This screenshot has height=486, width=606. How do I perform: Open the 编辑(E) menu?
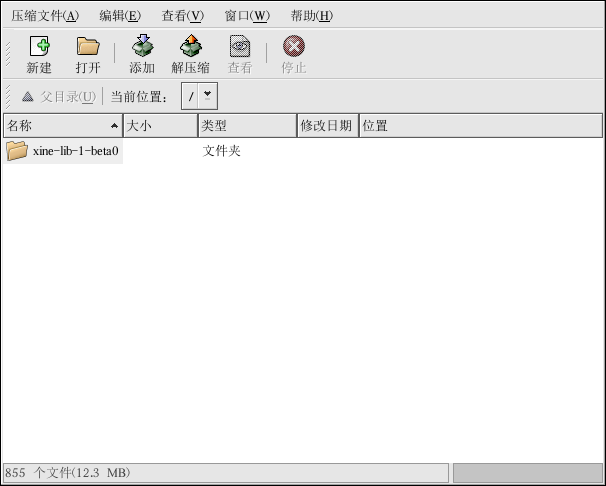click(120, 16)
